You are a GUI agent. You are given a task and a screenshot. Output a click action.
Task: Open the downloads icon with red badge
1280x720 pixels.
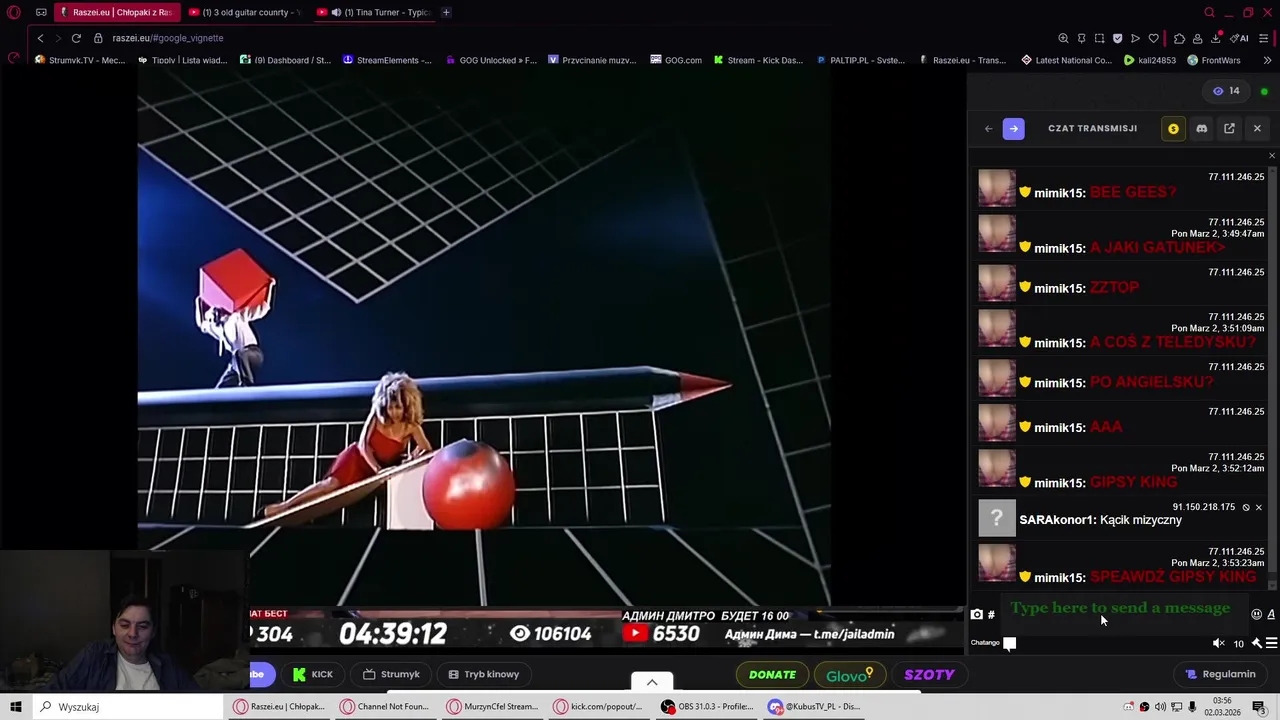pos(1216,38)
